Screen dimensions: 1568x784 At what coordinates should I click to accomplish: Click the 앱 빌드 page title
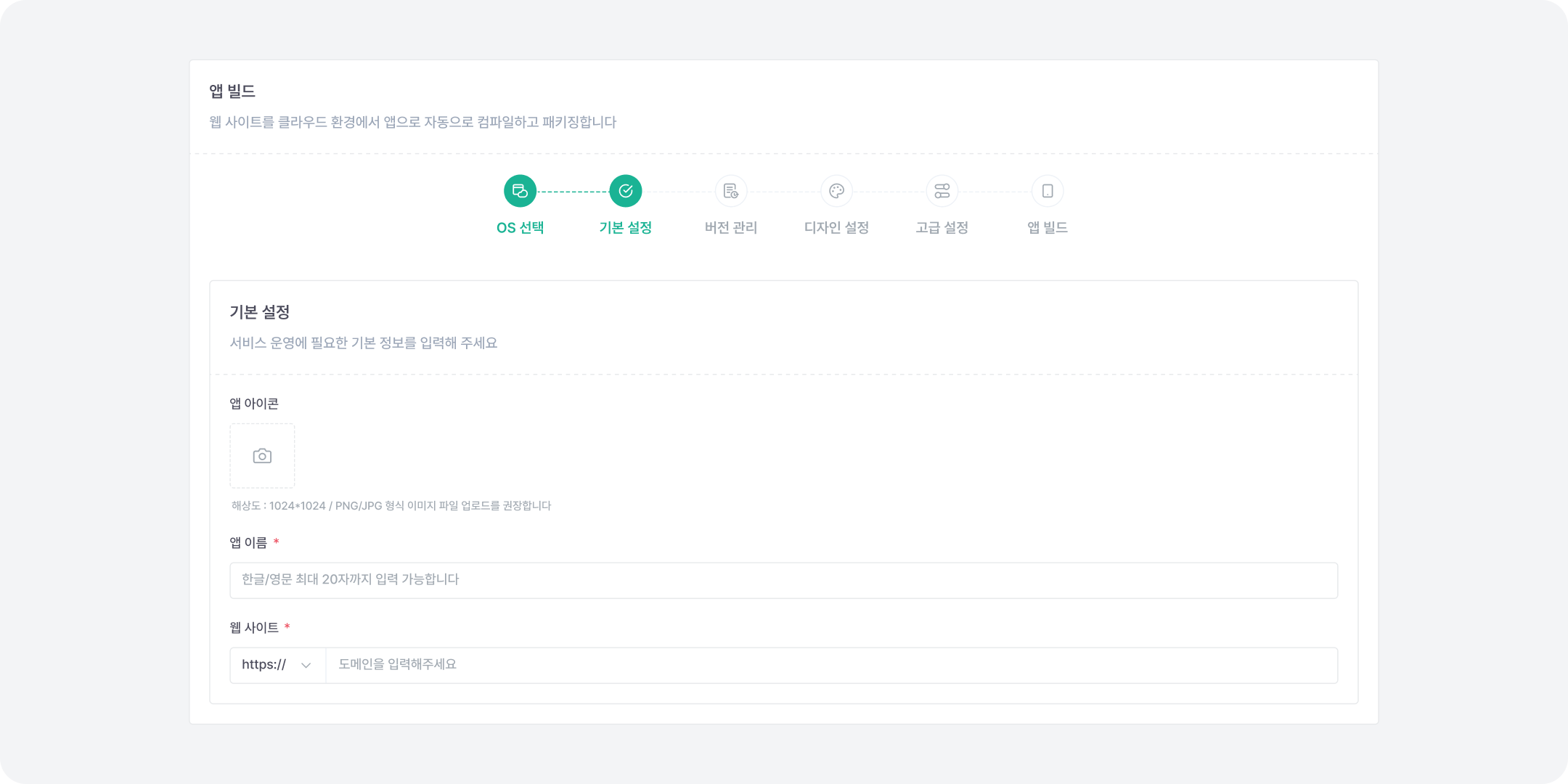(232, 91)
